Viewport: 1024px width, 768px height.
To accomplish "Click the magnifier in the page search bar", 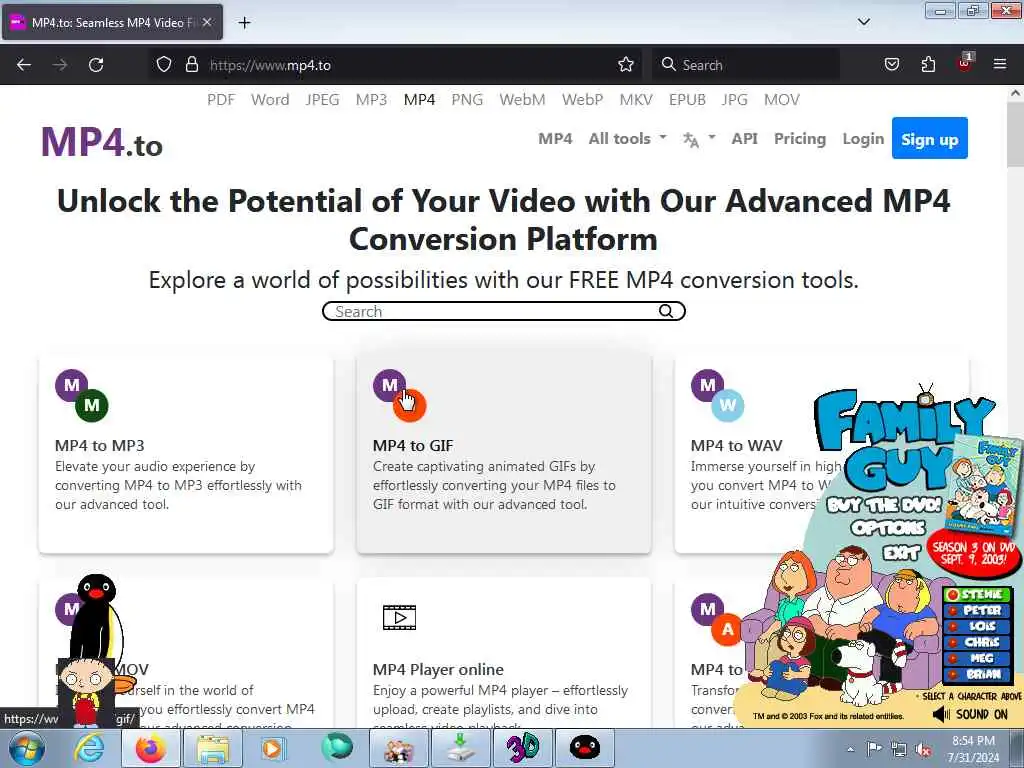I will 665,312.
